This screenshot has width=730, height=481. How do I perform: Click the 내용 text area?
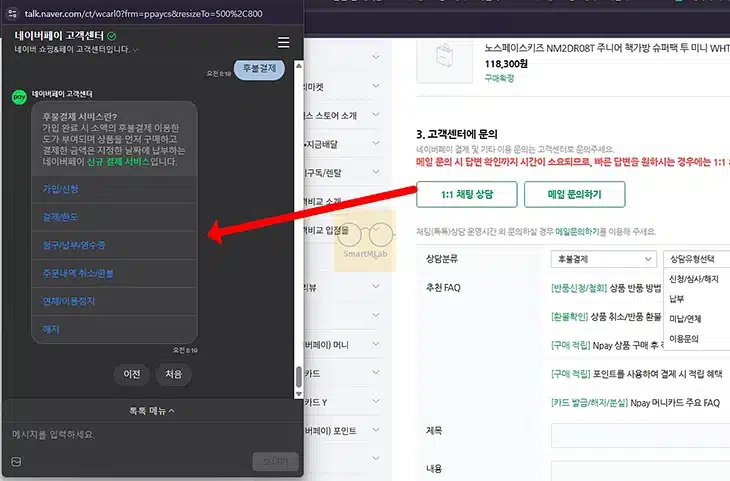pos(641,471)
